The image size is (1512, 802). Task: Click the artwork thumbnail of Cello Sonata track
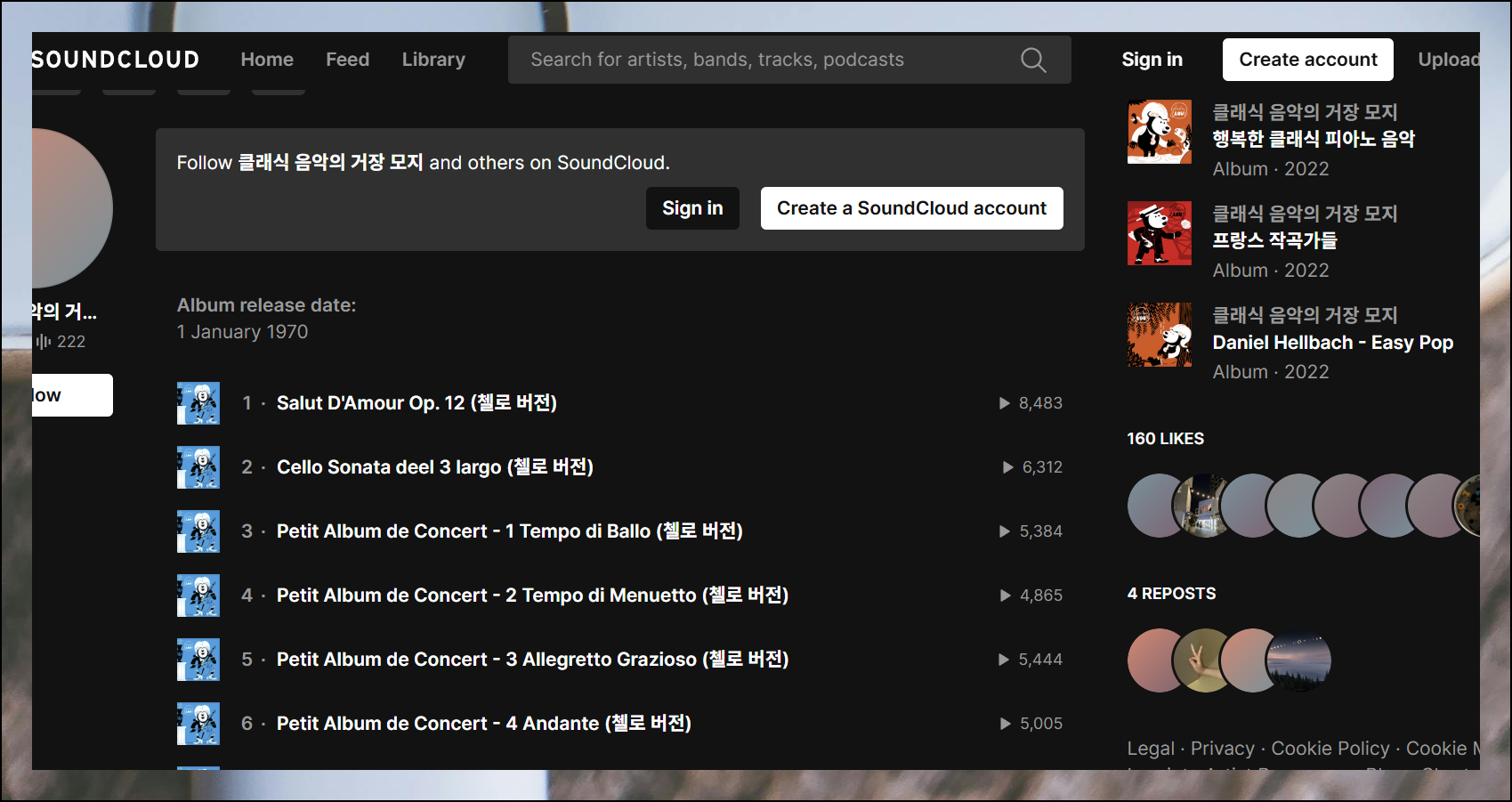pyautogui.click(x=198, y=467)
